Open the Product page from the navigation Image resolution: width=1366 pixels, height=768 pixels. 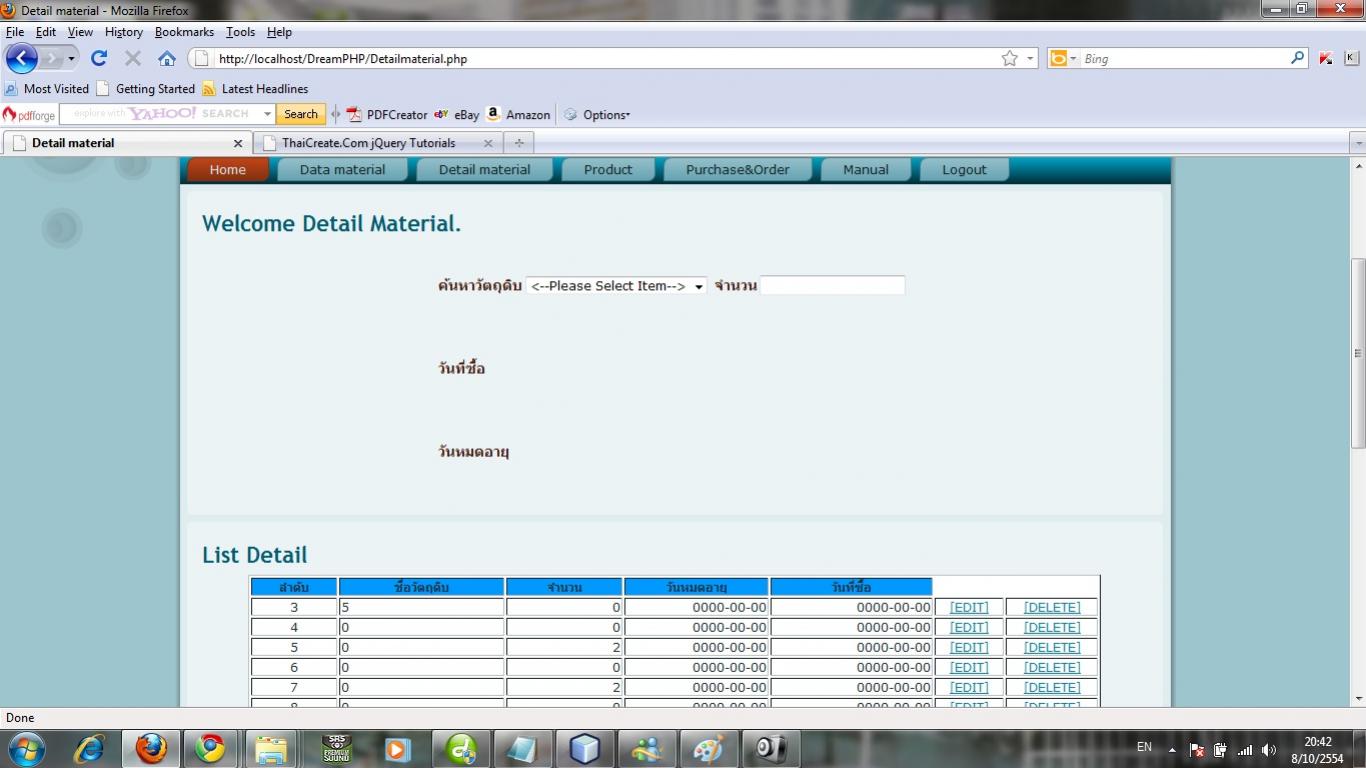click(608, 170)
